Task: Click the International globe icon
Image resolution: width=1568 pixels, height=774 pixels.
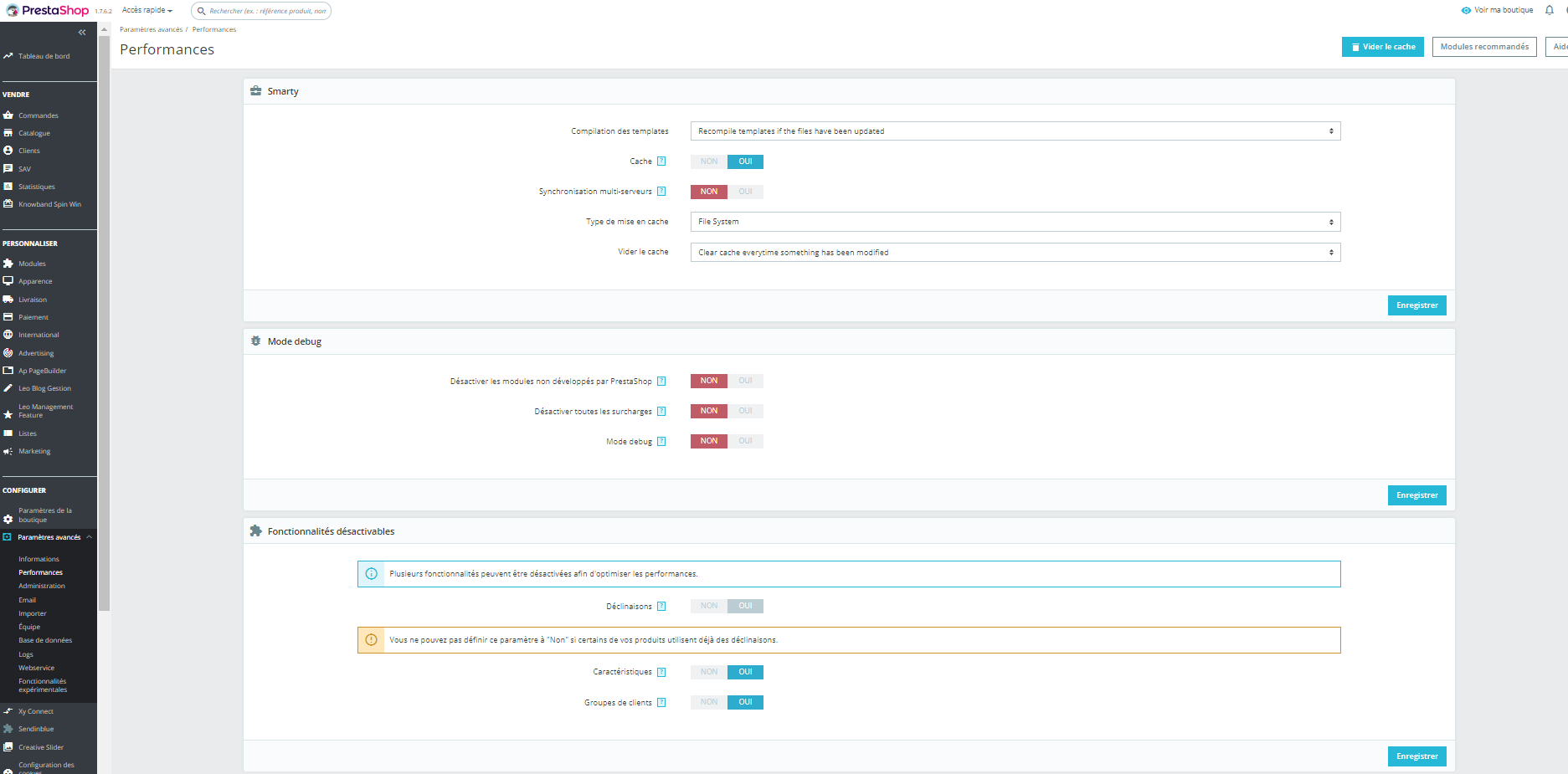Action: click(8, 335)
